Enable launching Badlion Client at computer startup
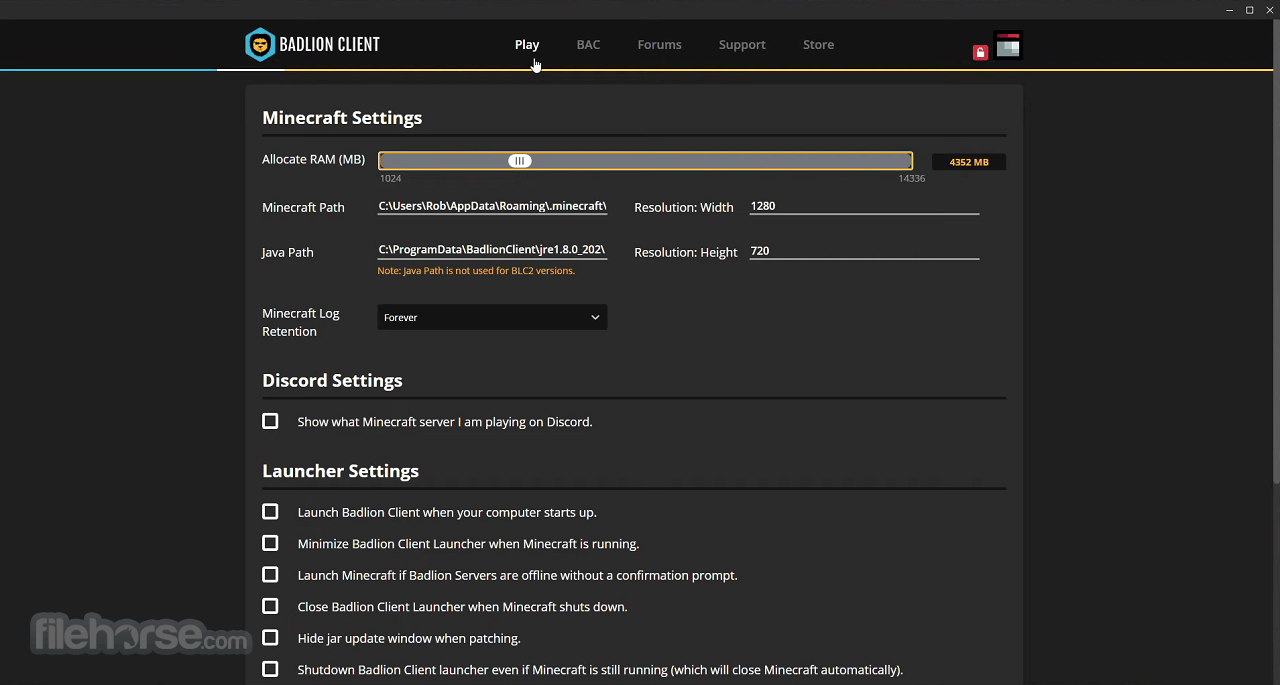 [x=270, y=512]
